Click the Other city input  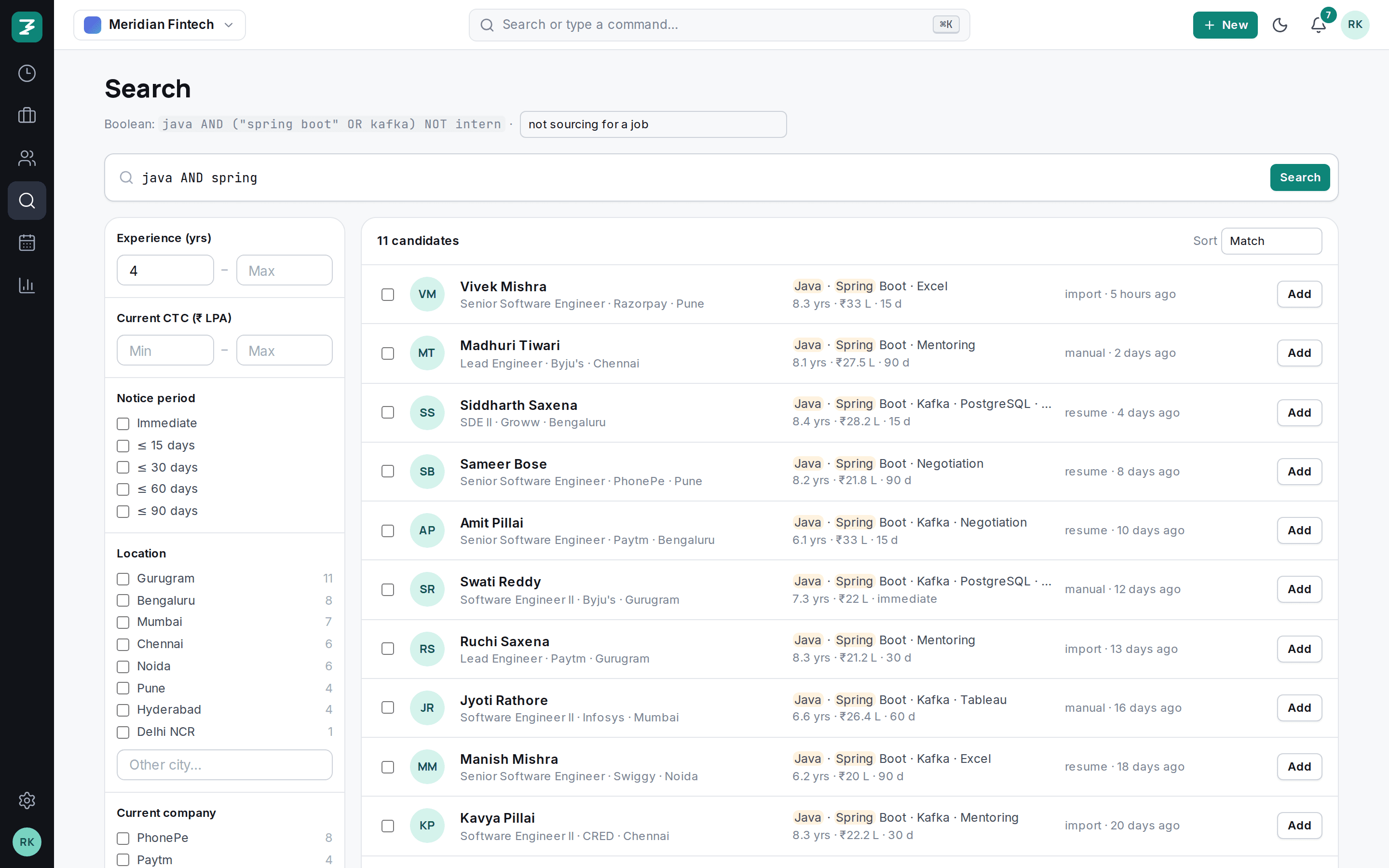click(224, 765)
